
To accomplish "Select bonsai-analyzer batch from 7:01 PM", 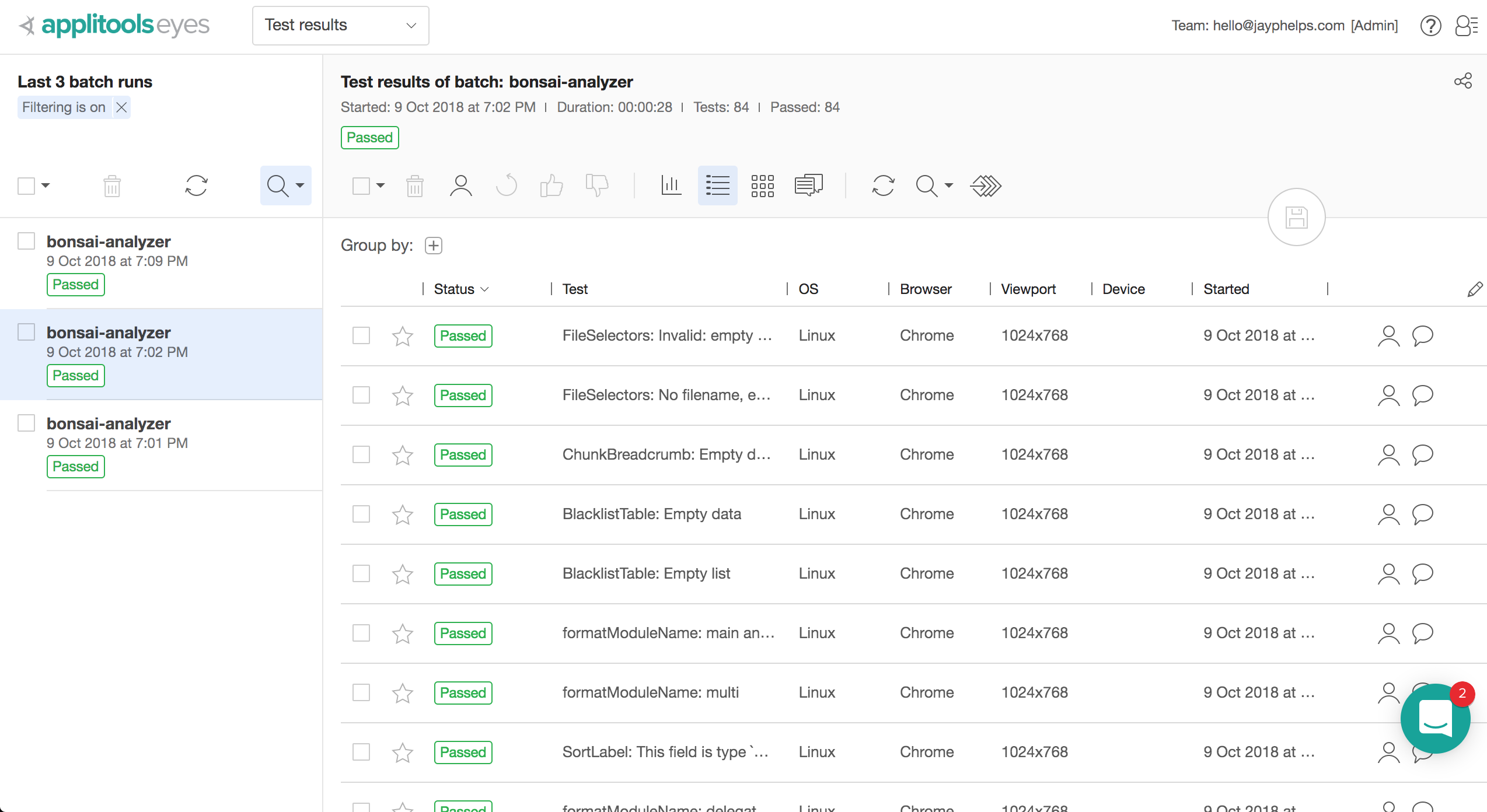I will tap(109, 424).
